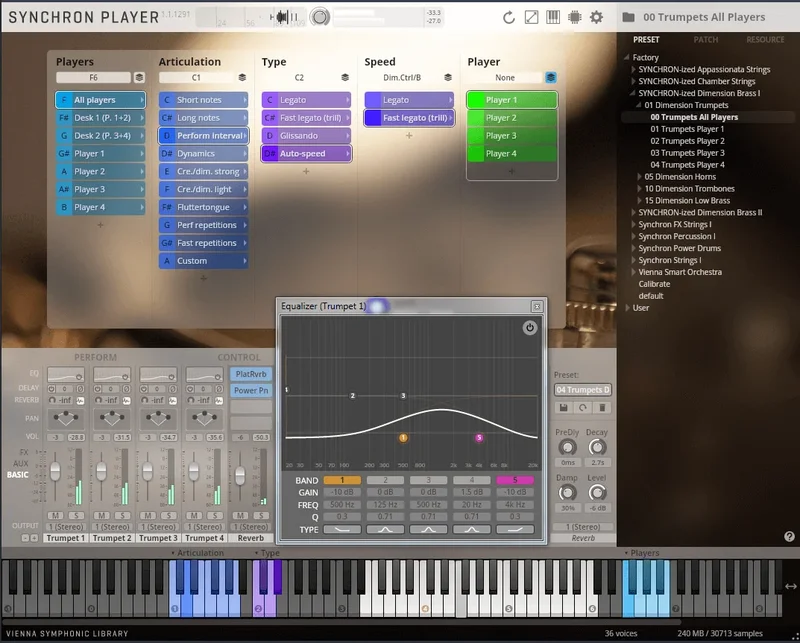Open the CPU chip settings icon
The width and height of the screenshot is (800, 643).
pyautogui.click(x=574, y=17)
